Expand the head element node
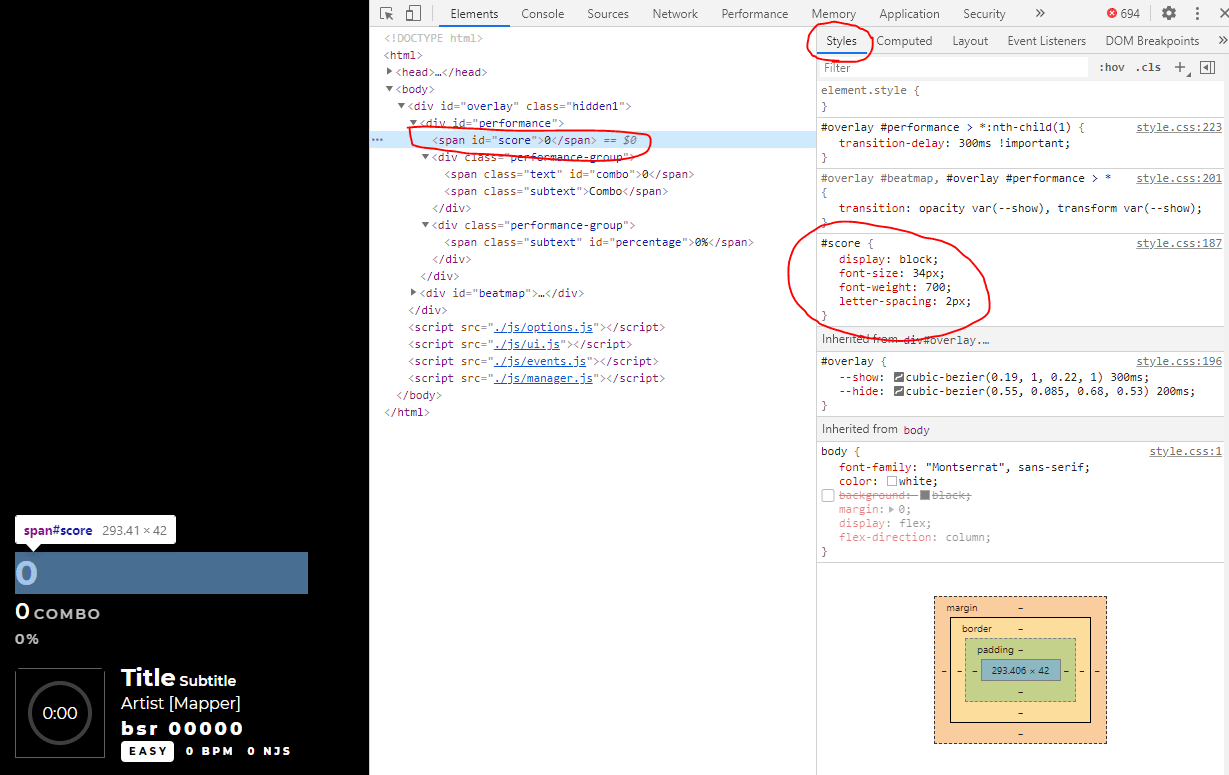The width and height of the screenshot is (1229, 775). tap(390, 72)
